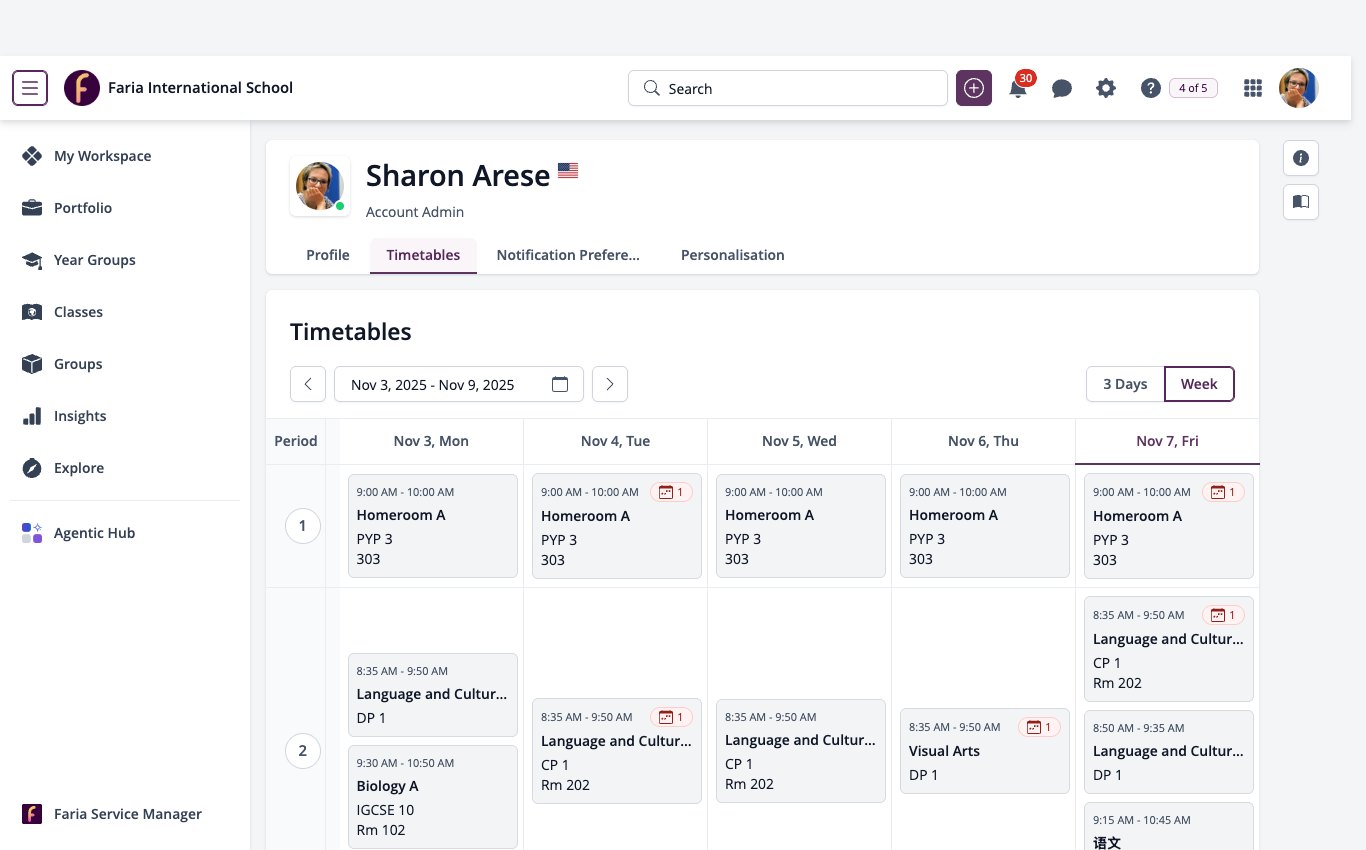
Task: Go to previous week arrow
Action: 308,384
